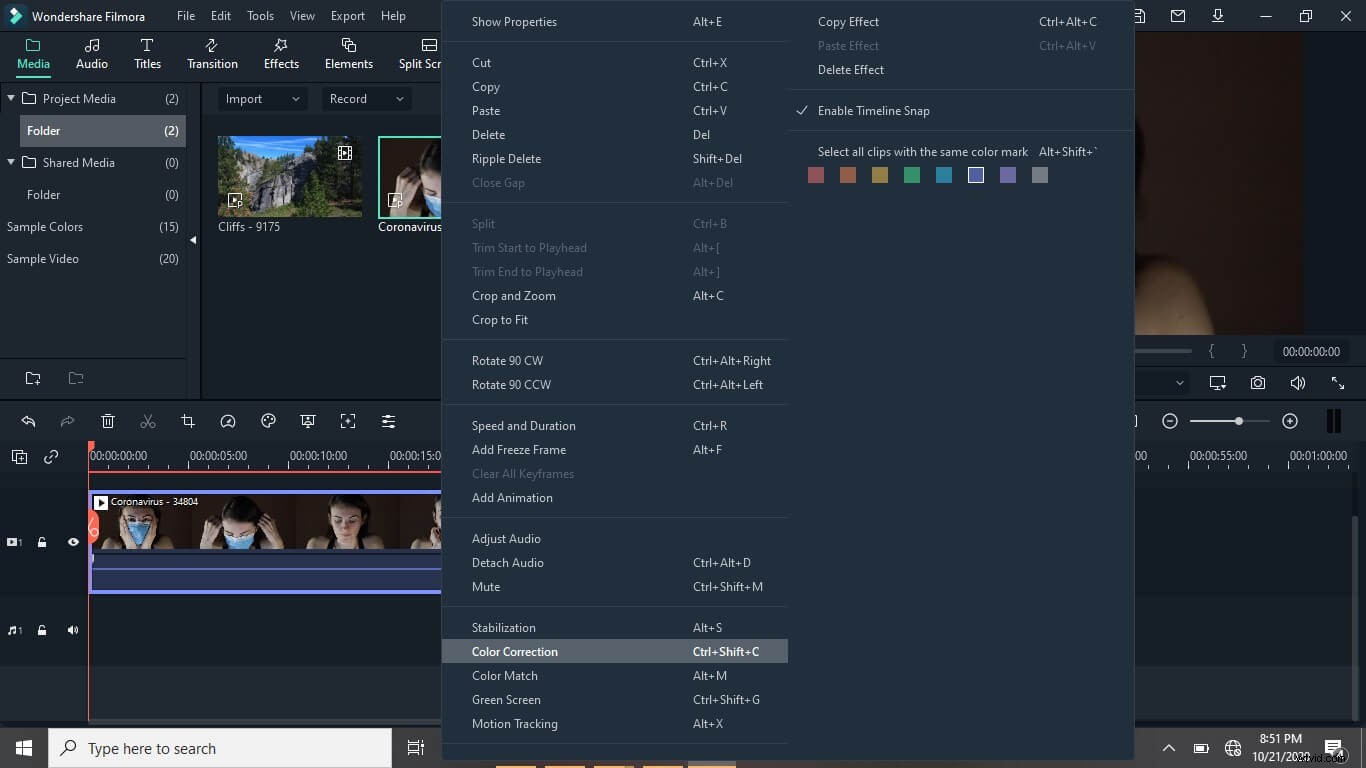
Task: Select Color Match from the context menu
Action: tap(505, 675)
